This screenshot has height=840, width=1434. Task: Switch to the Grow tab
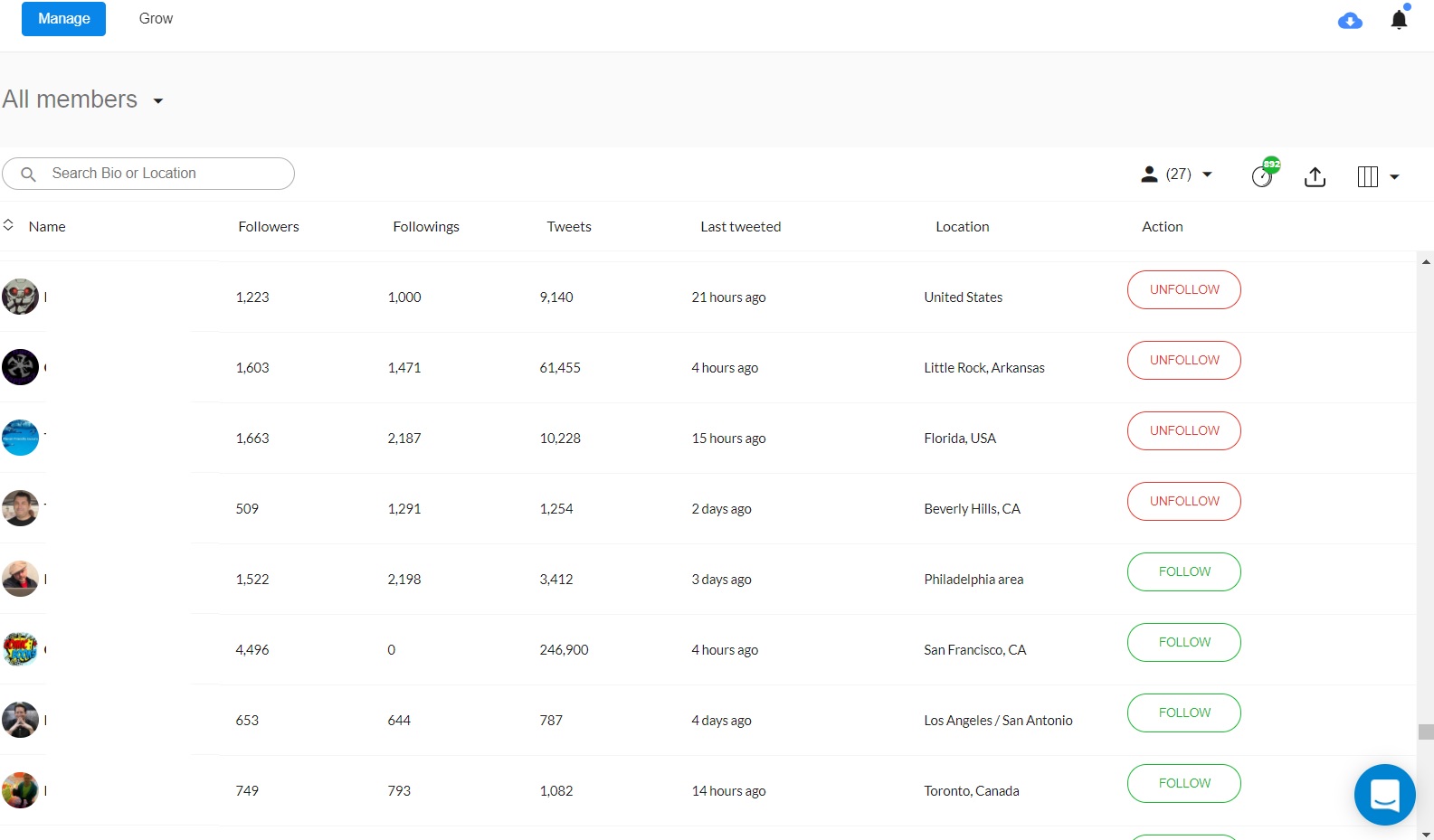(156, 19)
